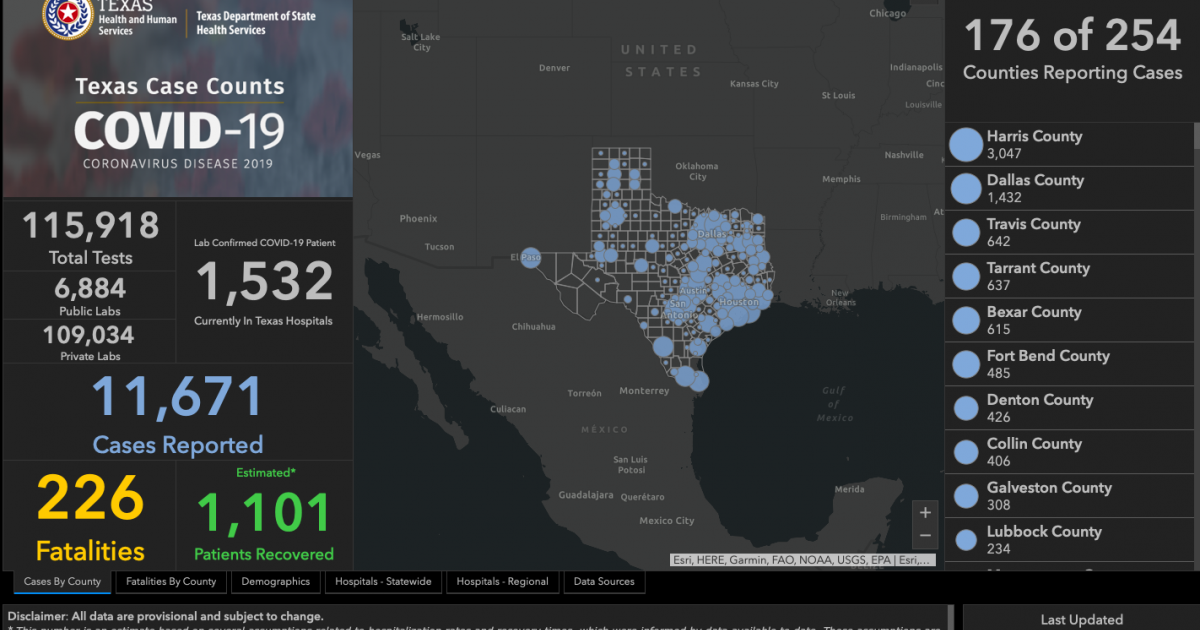Click the Houston label on the map
This screenshot has height=630, width=1200.
(739, 302)
